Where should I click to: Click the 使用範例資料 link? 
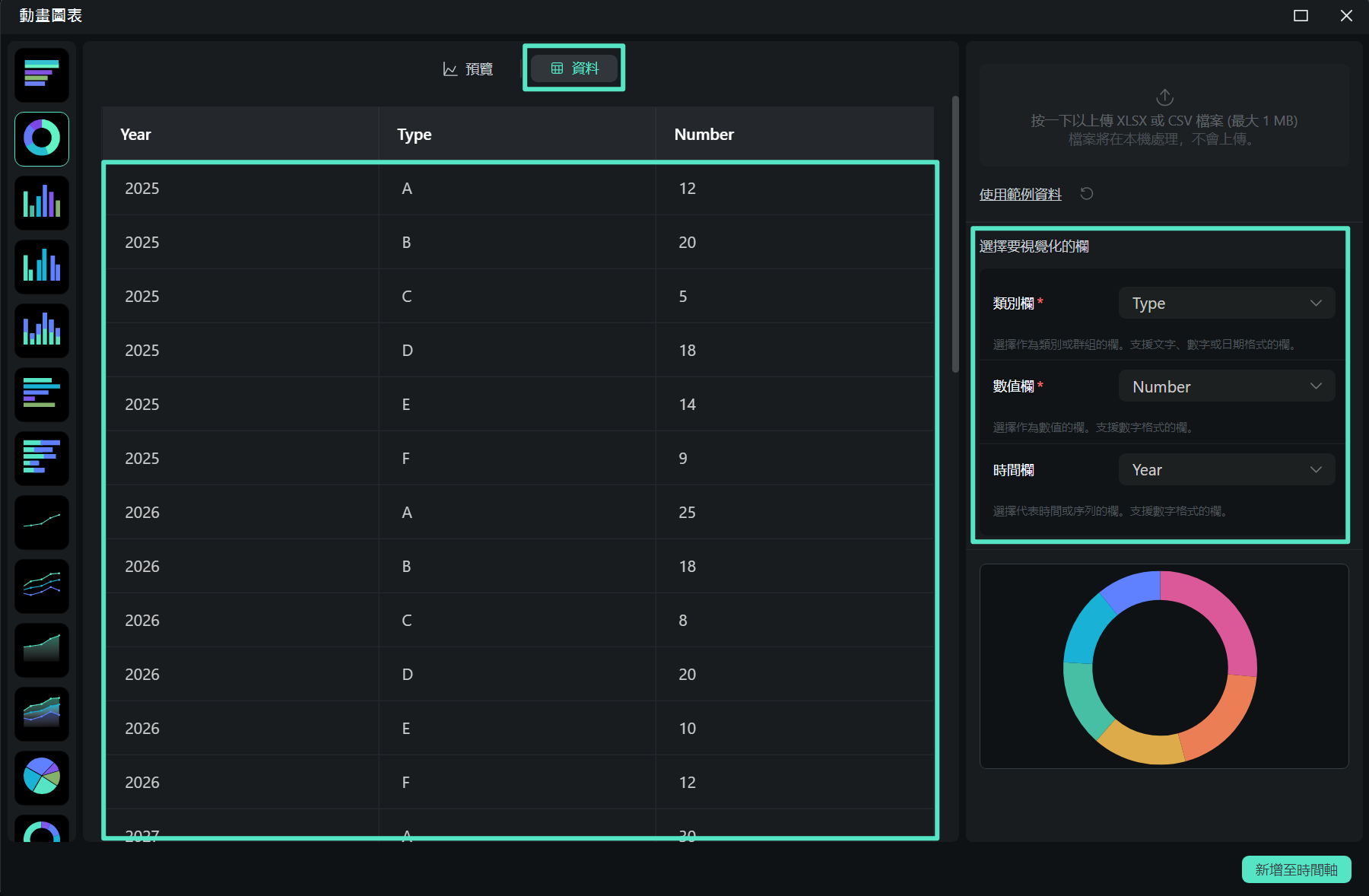(1020, 195)
